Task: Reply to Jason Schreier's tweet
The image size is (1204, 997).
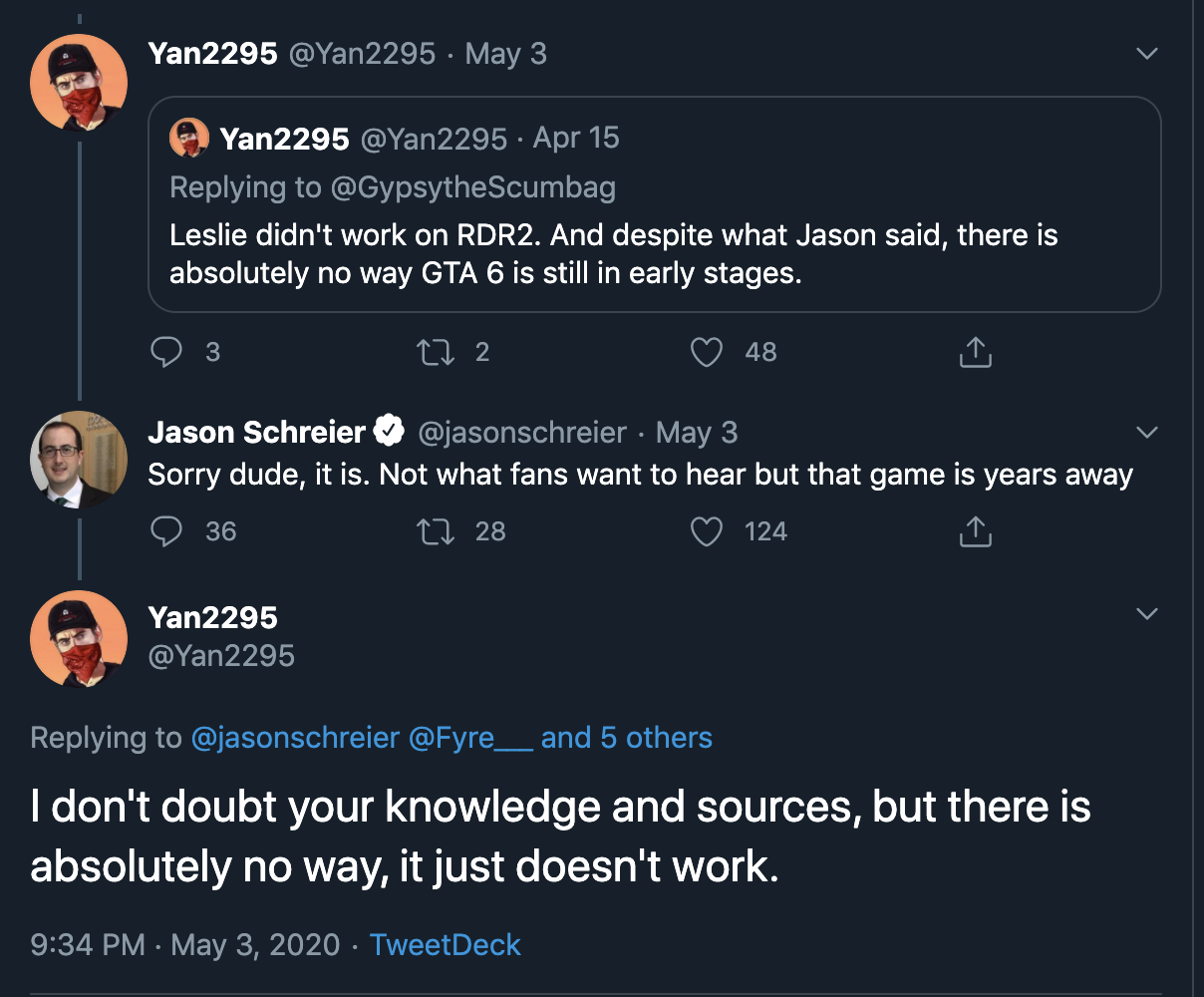Action: pos(166,531)
